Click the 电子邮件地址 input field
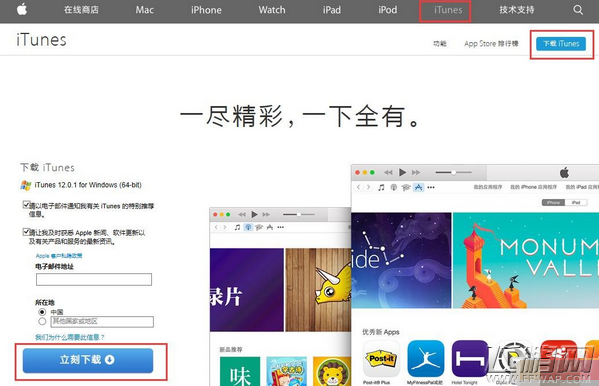599x386 pixels. click(94, 279)
